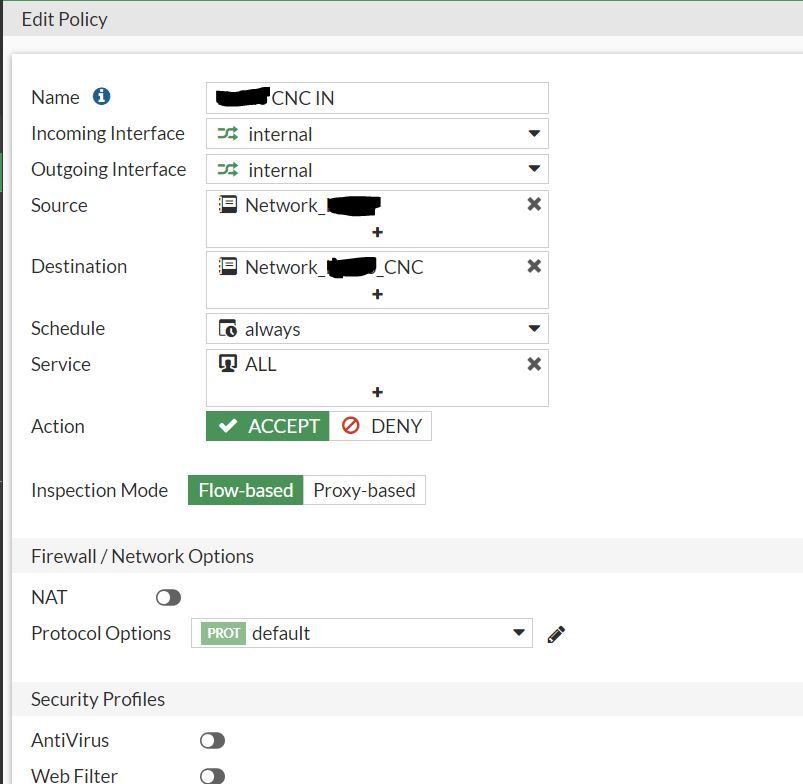This screenshot has height=784, width=803.
Task: Open the Outgoing Interface dropdown
Action: pyautogui.click(x=377, y=170)
